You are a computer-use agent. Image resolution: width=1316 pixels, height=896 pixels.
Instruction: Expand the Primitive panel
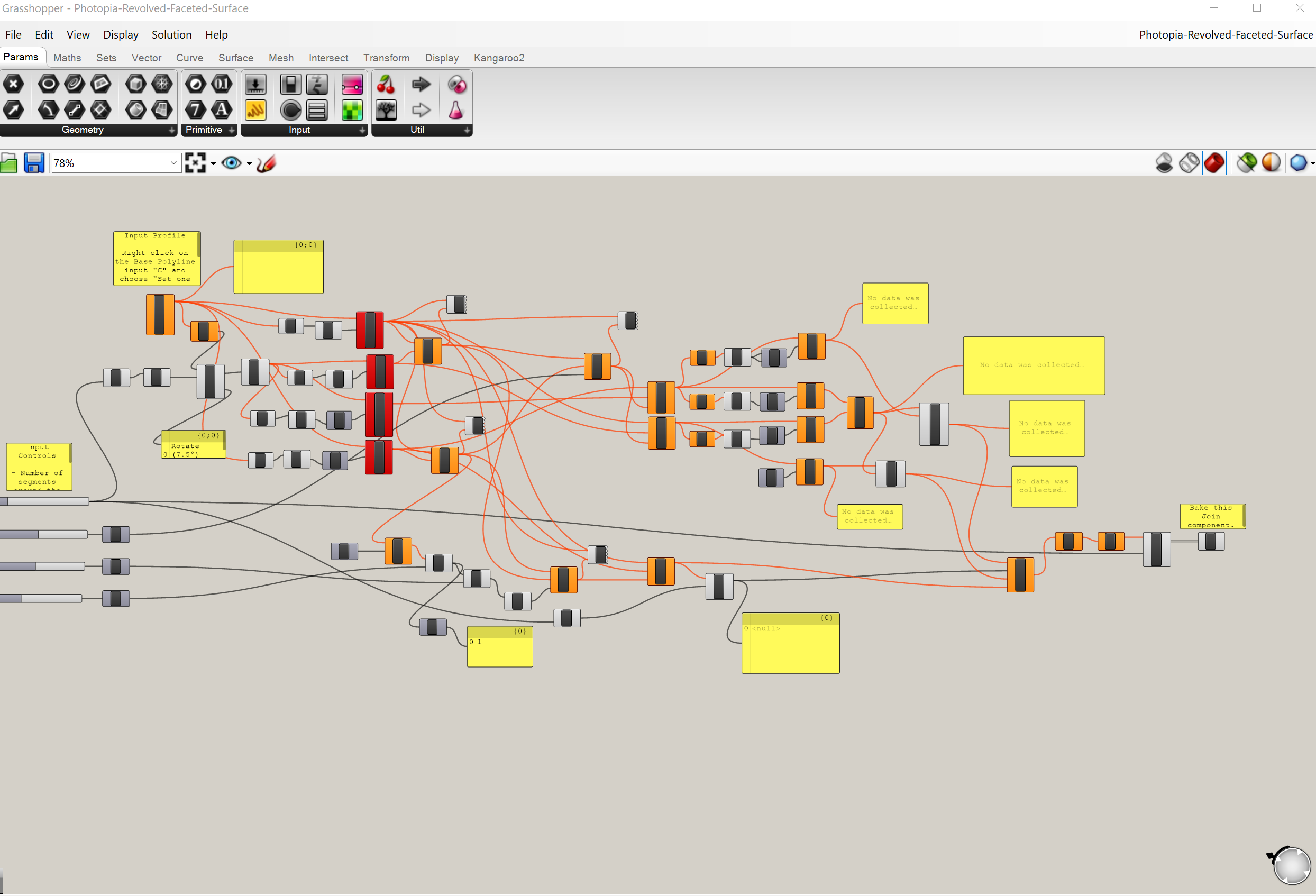pos(232,130)
